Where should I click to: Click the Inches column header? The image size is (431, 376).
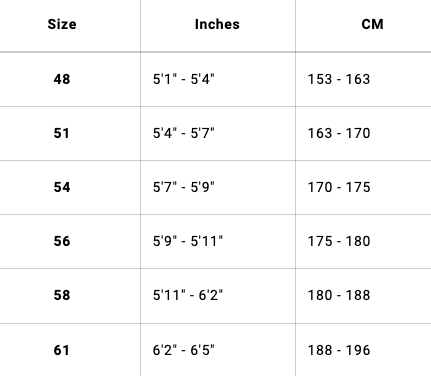[x=217, y=24]
